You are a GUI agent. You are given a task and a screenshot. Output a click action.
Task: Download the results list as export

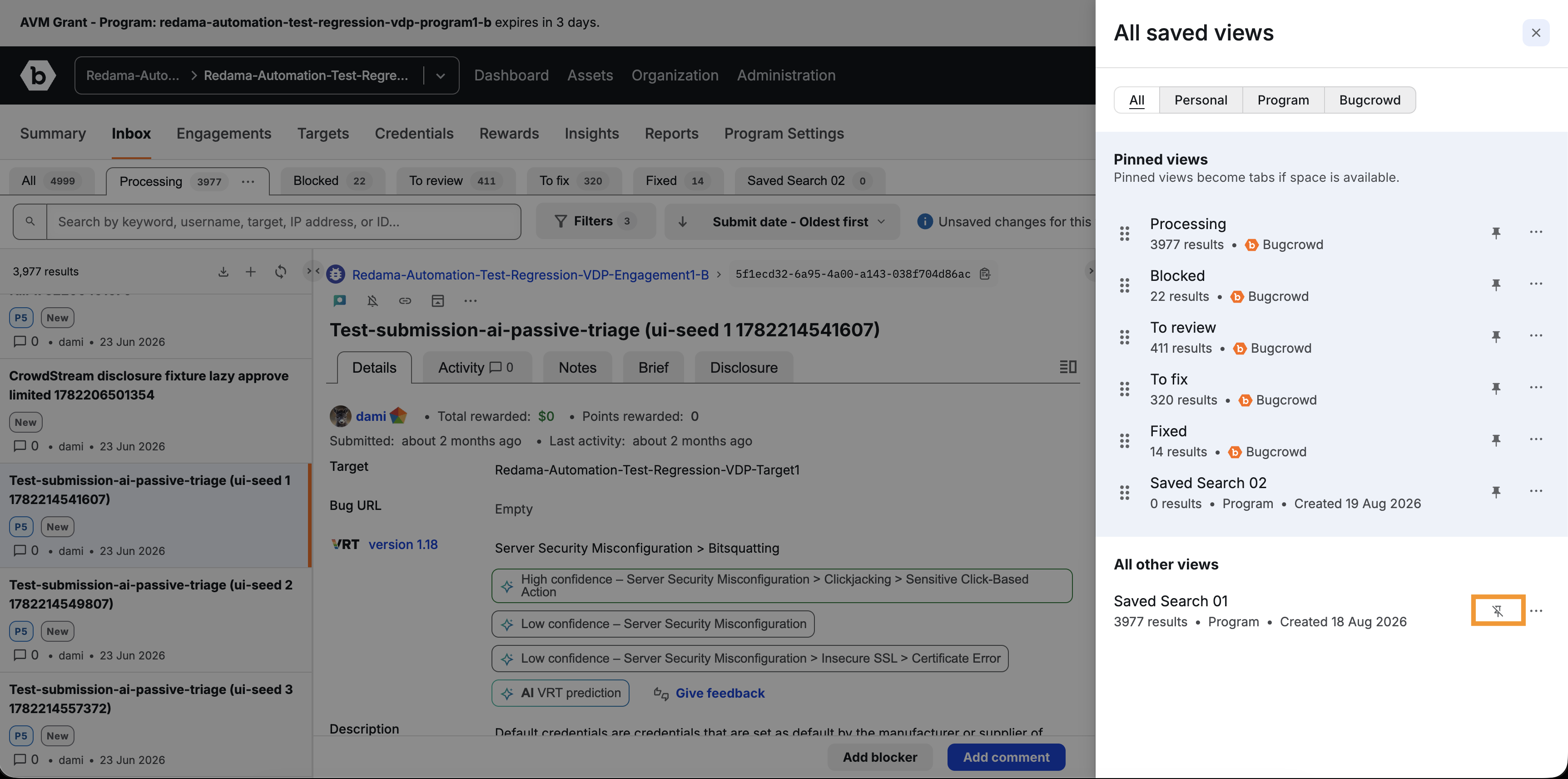coord(223,272)
